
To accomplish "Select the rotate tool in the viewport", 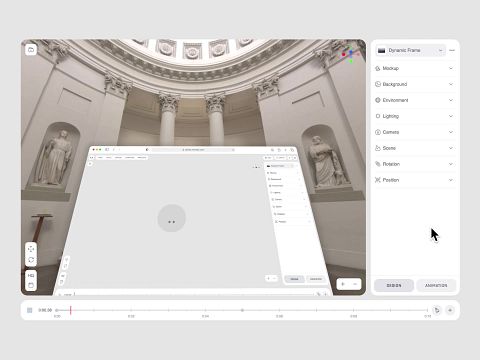I will point(31,260).
